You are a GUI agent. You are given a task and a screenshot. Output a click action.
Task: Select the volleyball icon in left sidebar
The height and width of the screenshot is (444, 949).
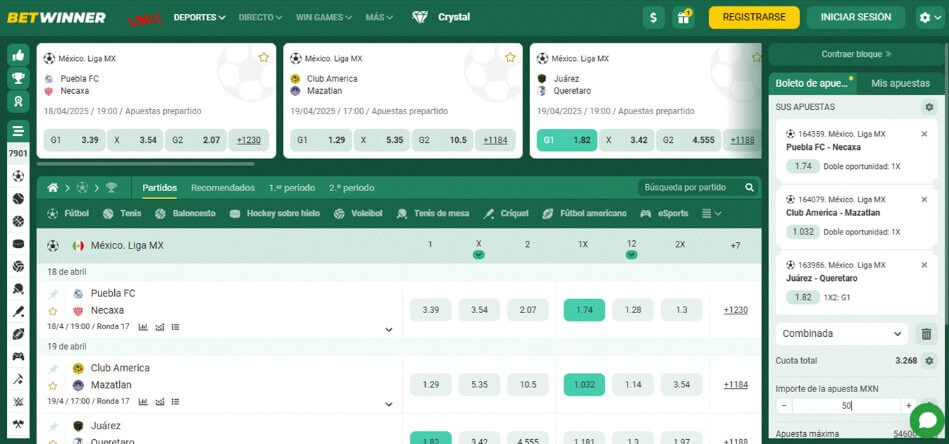click(x=18, y=266)
